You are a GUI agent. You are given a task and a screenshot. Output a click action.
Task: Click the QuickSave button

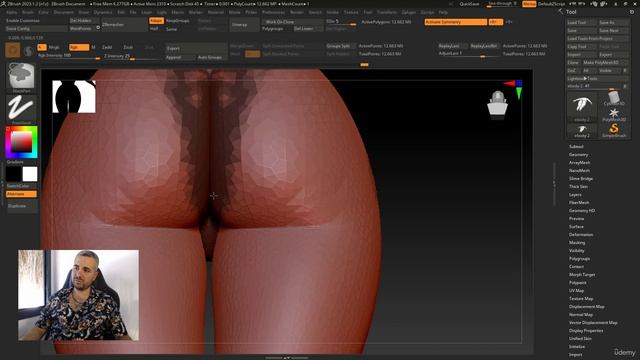coord(469,4)
